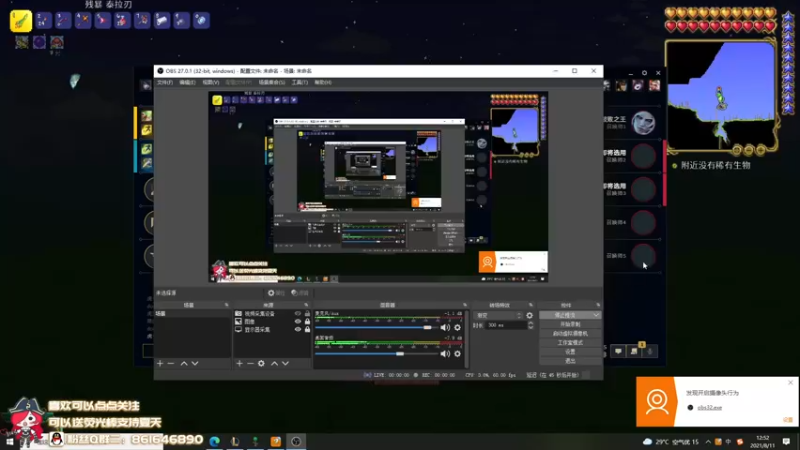Open Windows notification center icon
This screenshot has height=450, width=800.
[786, 442]
